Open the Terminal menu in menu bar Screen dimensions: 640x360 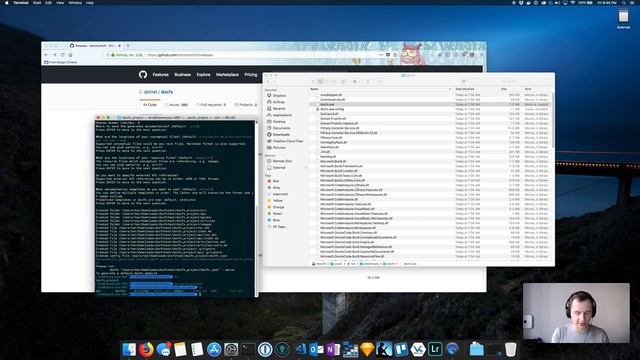pos(21,2)
